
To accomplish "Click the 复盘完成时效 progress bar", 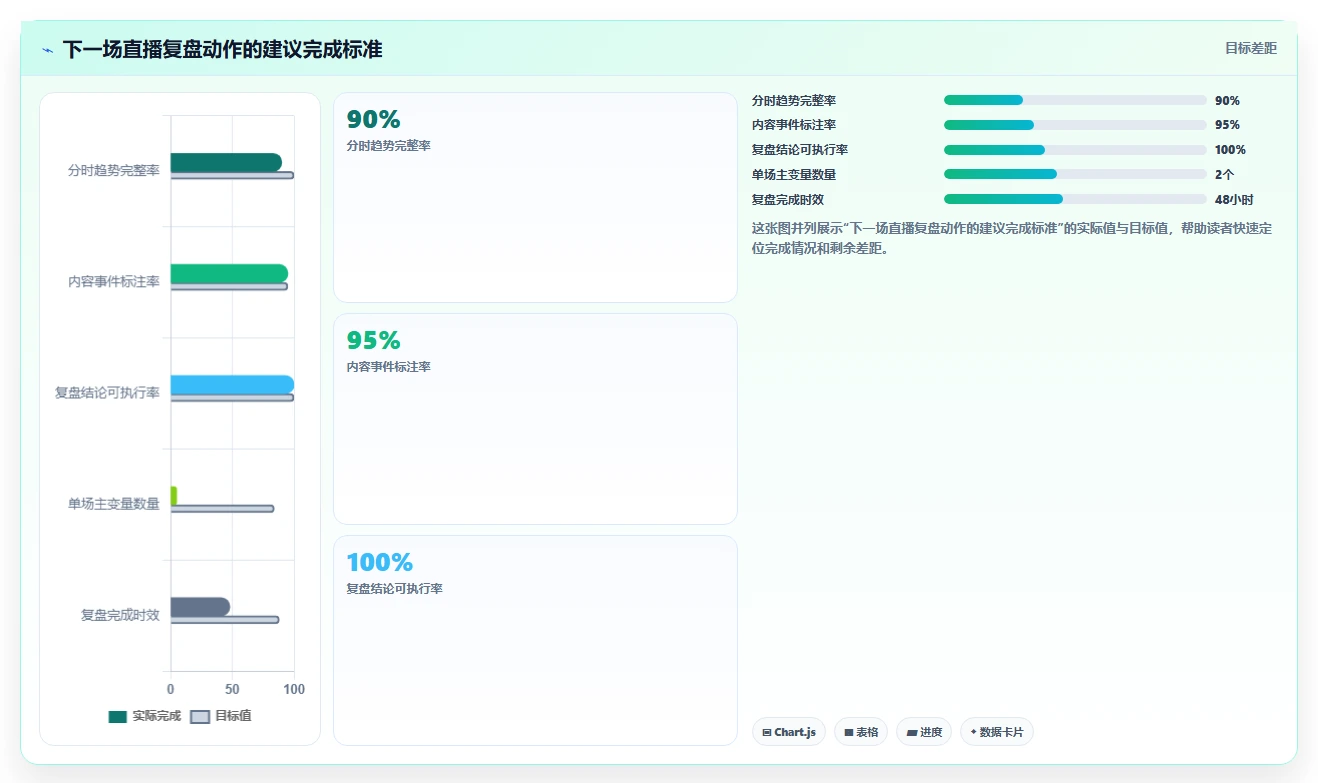I will click(x=1075, y=199).
